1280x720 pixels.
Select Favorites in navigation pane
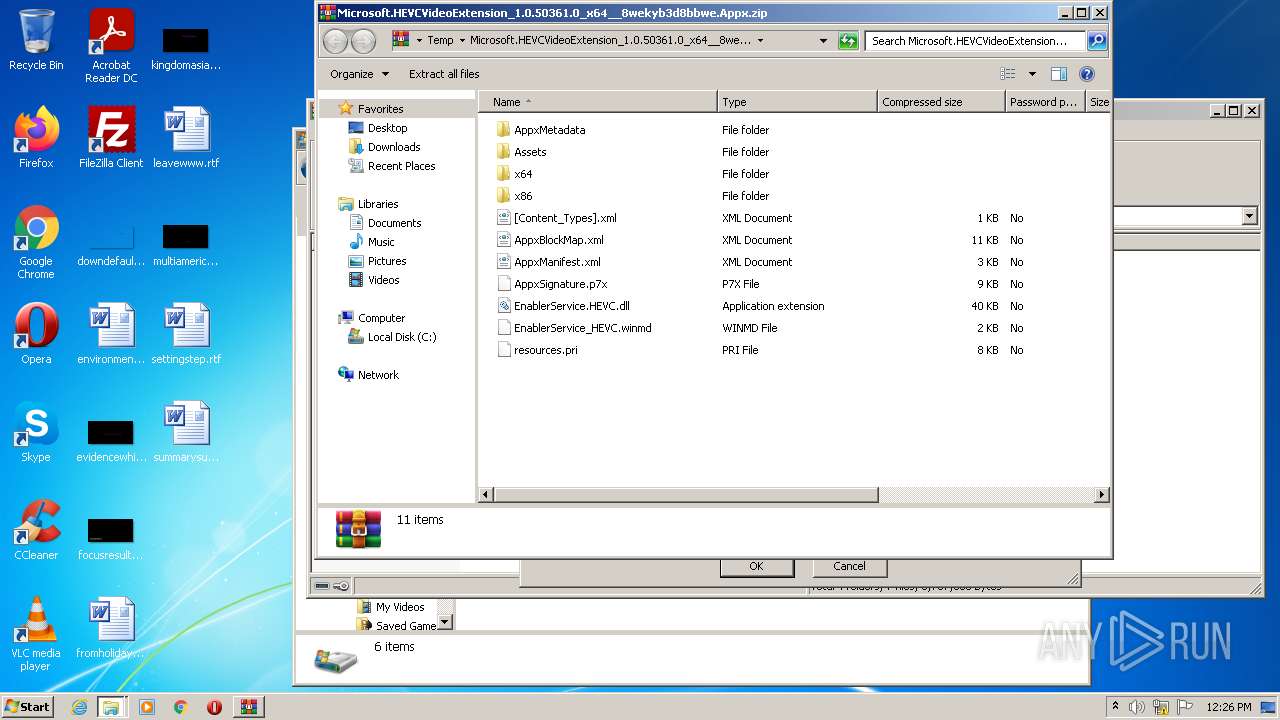380,109
